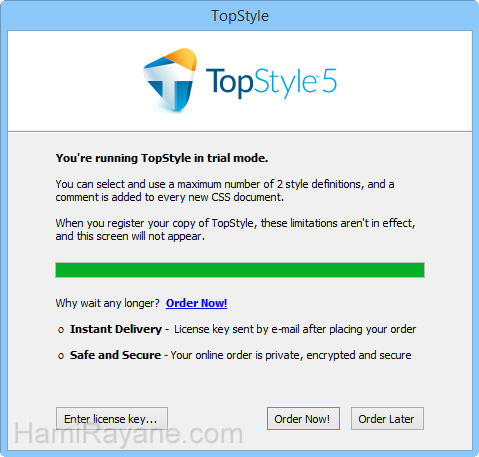
Task: Click the Order Now! button
Action: click(x=303, y=419)
